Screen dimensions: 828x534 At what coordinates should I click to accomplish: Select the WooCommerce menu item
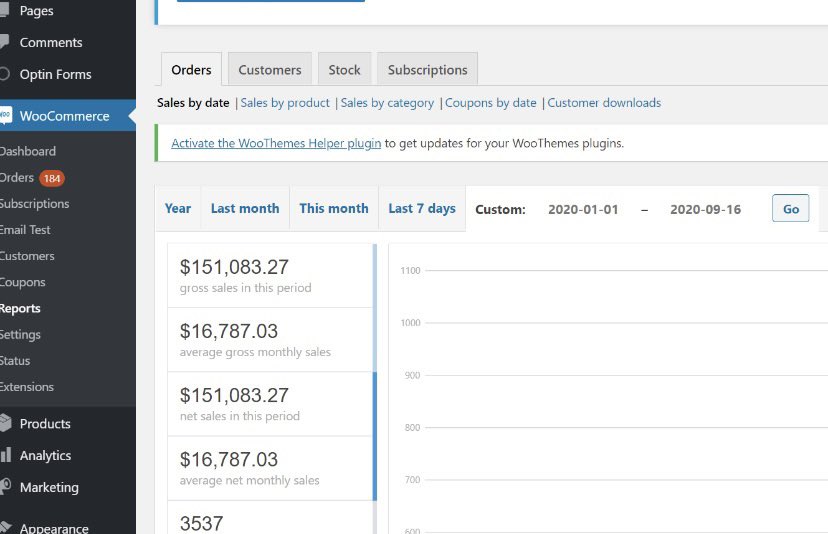[x=64, y=116]
